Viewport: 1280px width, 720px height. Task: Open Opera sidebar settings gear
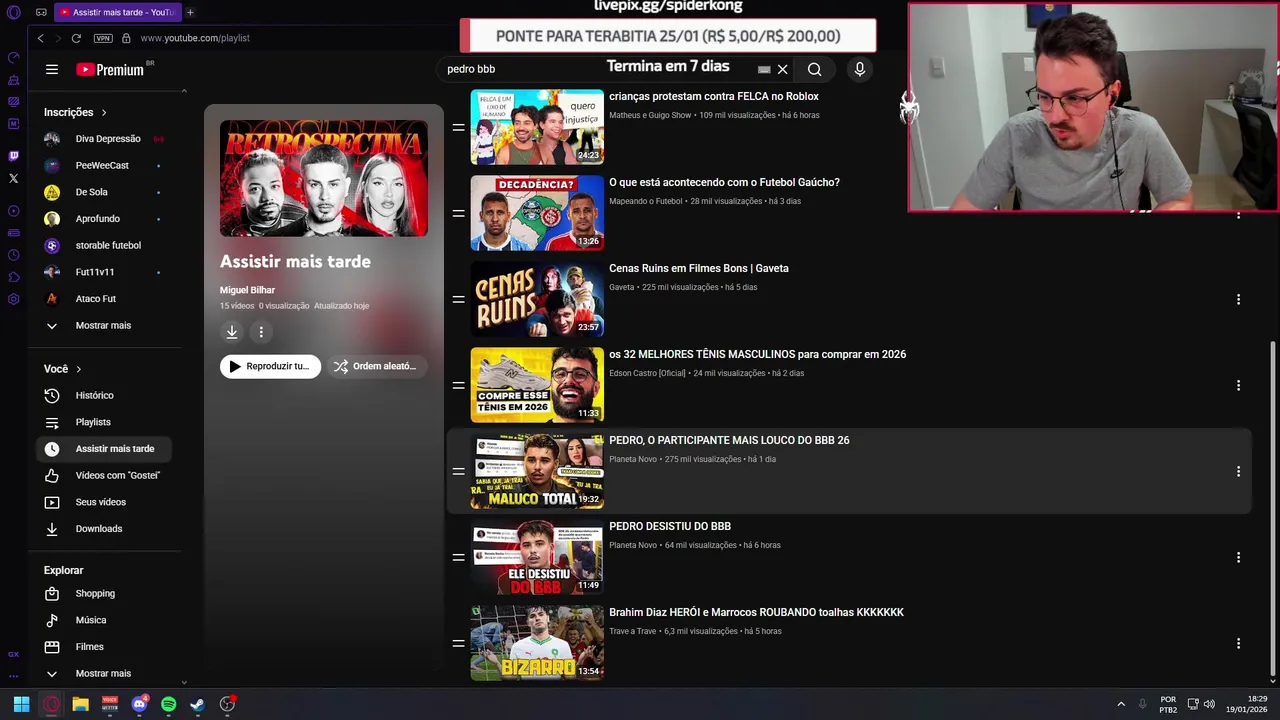pyautogui.click(x=13, y=300)
